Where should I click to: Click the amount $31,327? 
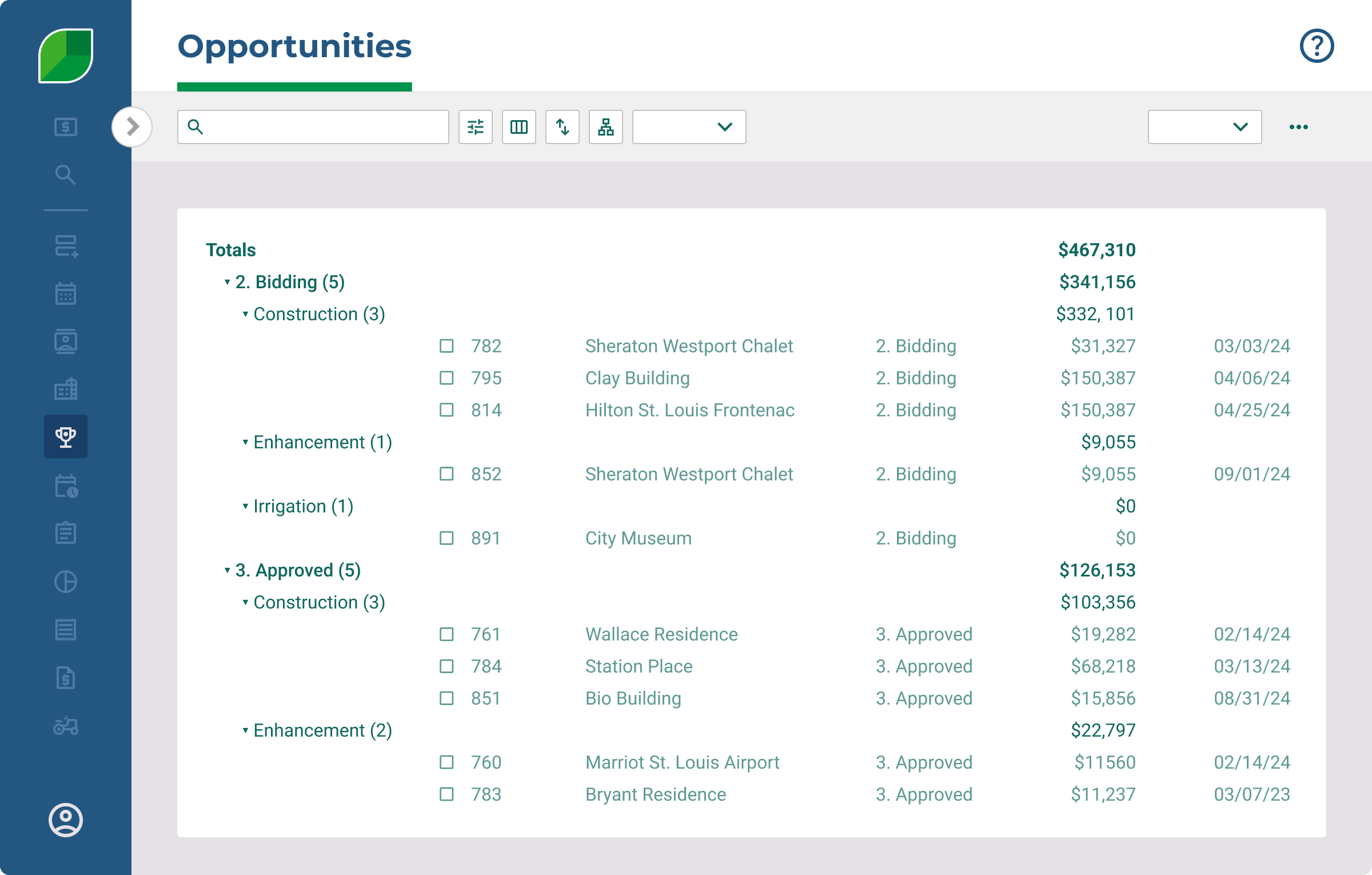[x=1103, y=346]
